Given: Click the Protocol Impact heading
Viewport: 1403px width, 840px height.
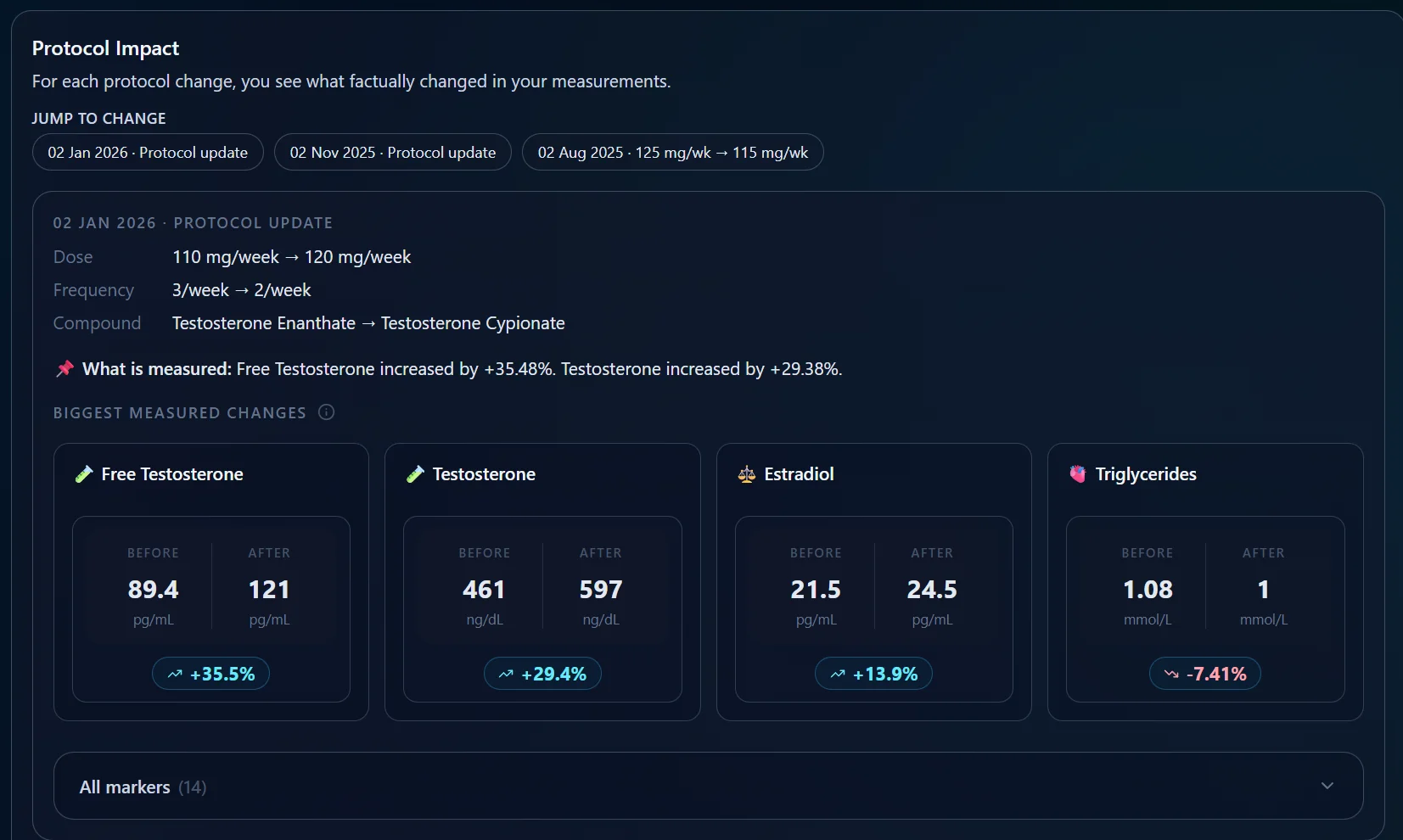Looking at the screenshot, I should [x=105, y=48].
